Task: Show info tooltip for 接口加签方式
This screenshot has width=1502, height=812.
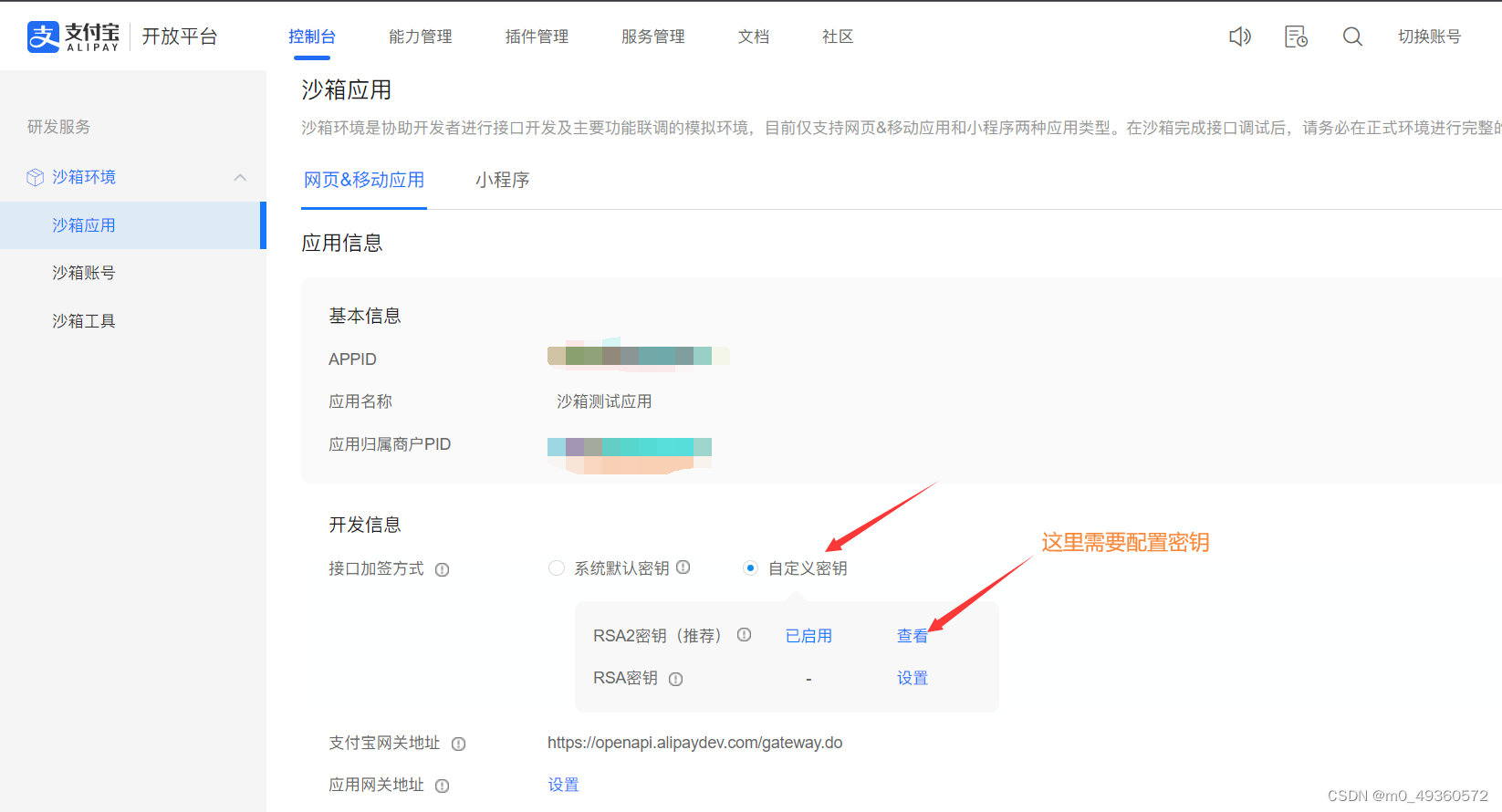Action: [x=442, y=569]
